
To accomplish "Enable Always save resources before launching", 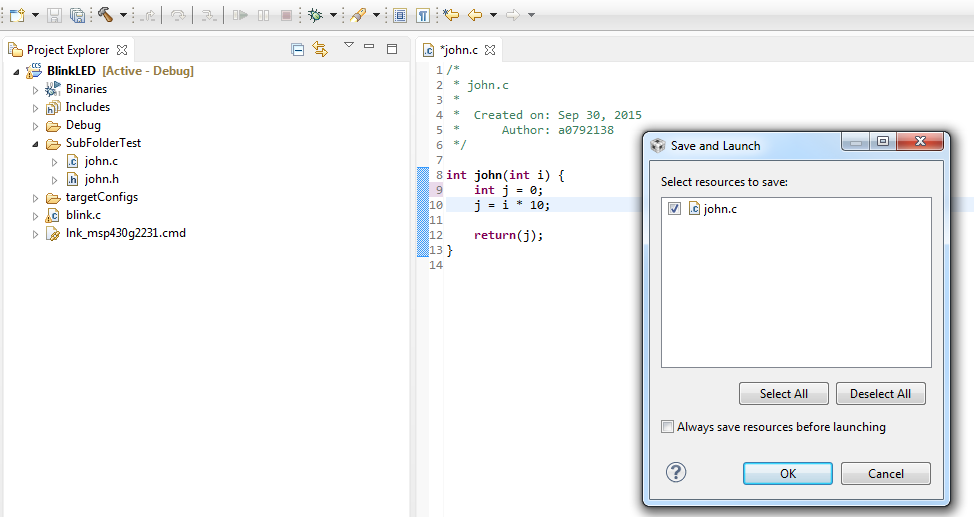I will coord(667,427).
